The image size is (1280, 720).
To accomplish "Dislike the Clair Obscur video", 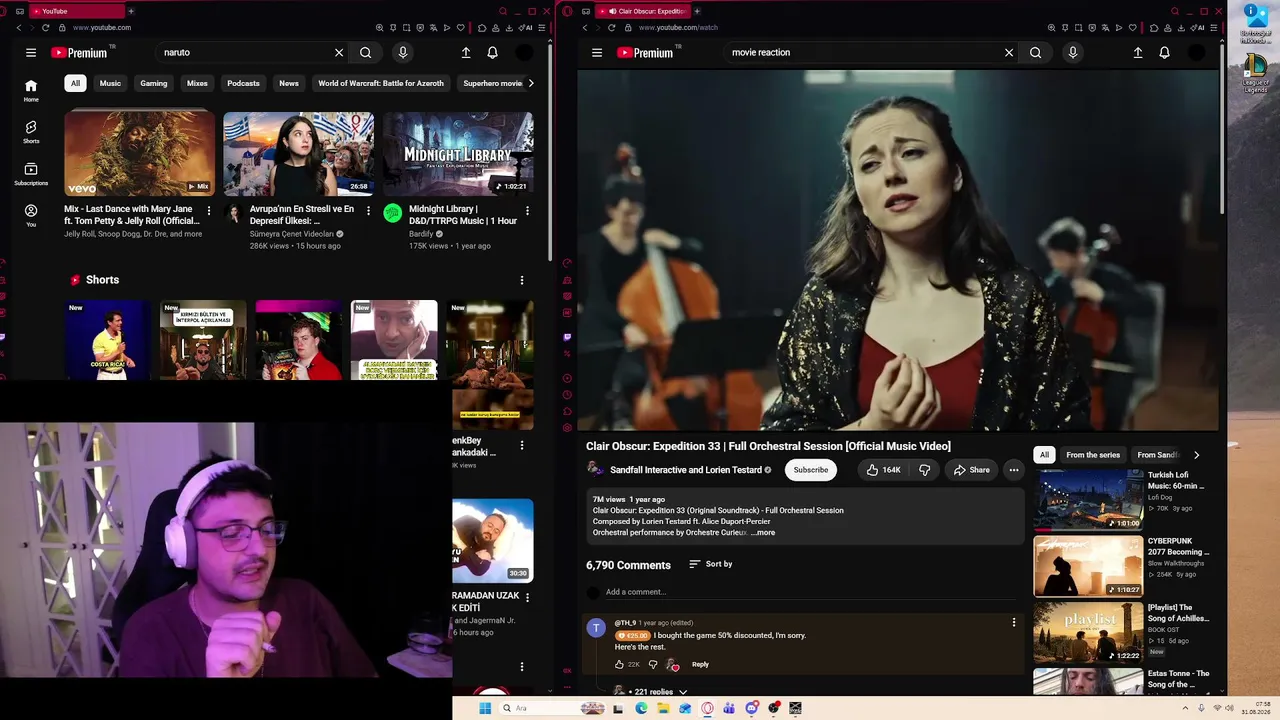I will [925, 470].
